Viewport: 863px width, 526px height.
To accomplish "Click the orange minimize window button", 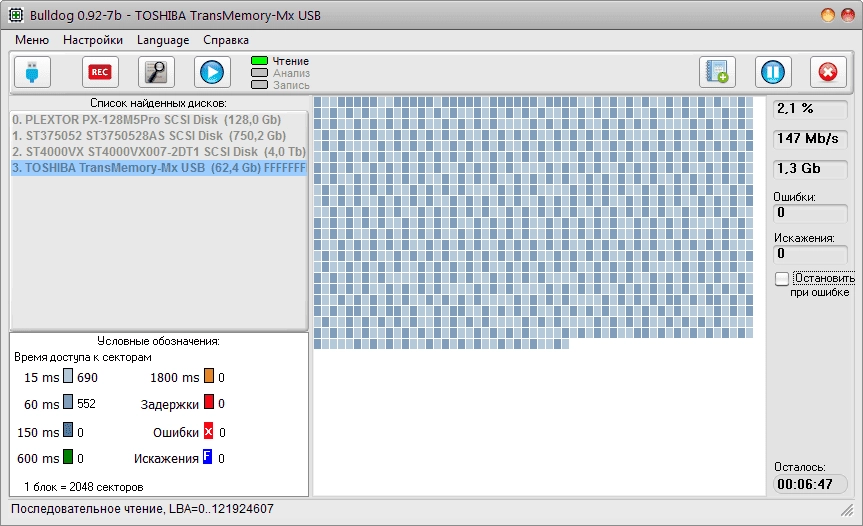I will click(828, 15).
